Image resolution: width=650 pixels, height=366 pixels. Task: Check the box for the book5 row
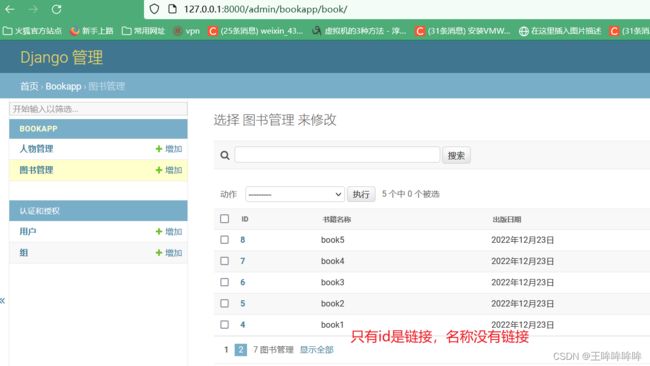pos(224,240)
